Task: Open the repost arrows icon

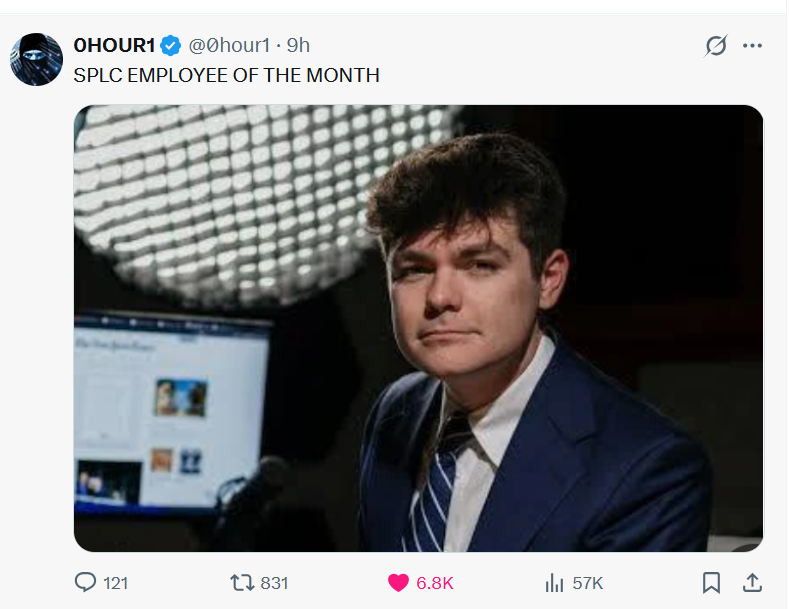Action: tap(242, 583)
